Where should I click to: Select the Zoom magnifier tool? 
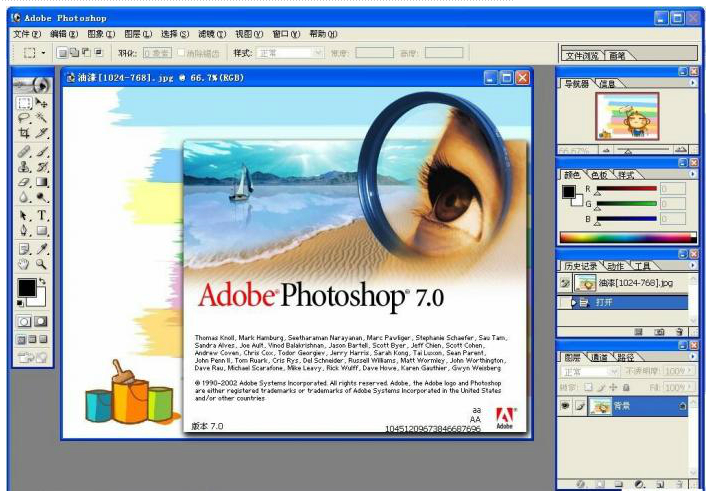(x=42, y=264)
